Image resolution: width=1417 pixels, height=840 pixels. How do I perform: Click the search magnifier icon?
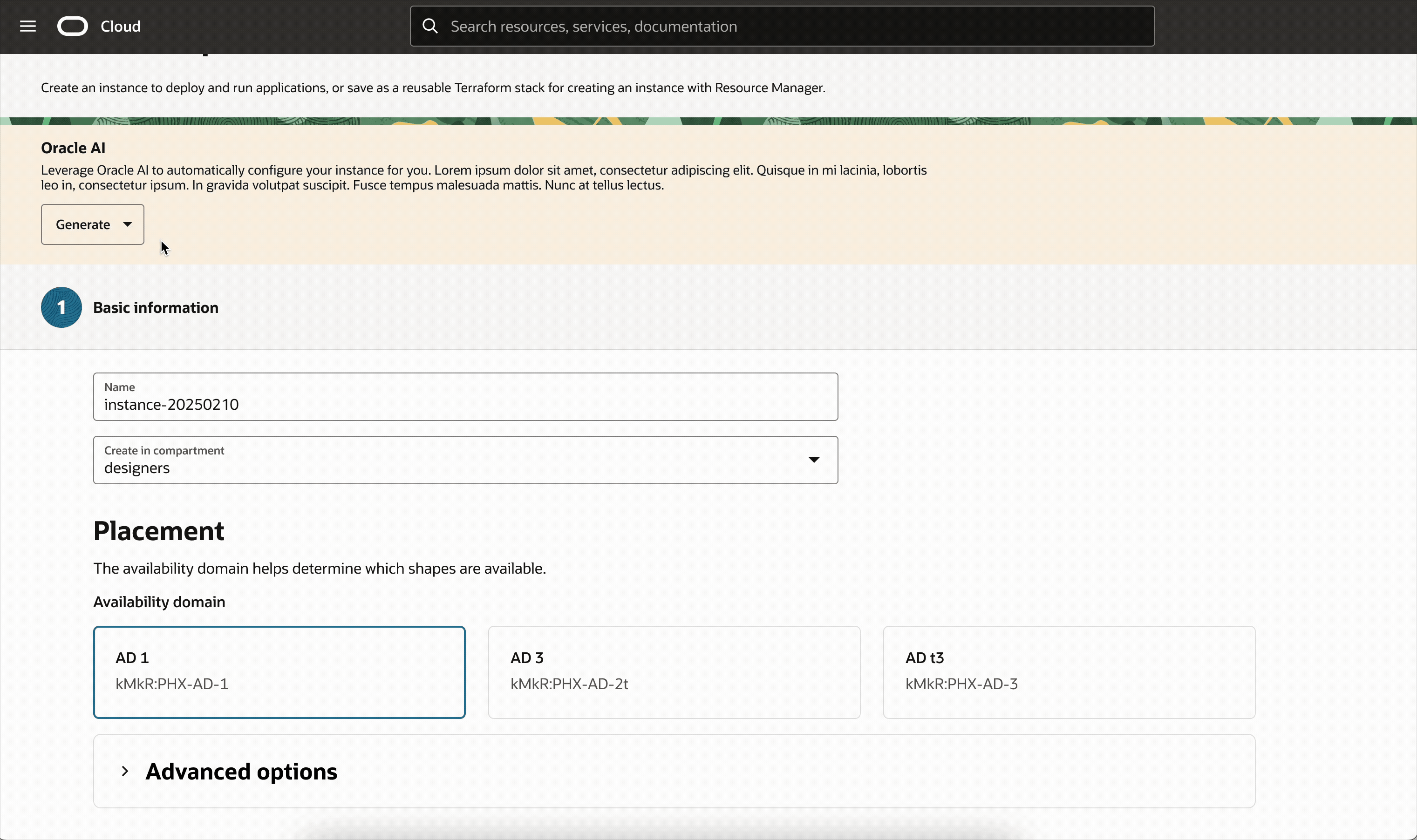pos(430,26)
